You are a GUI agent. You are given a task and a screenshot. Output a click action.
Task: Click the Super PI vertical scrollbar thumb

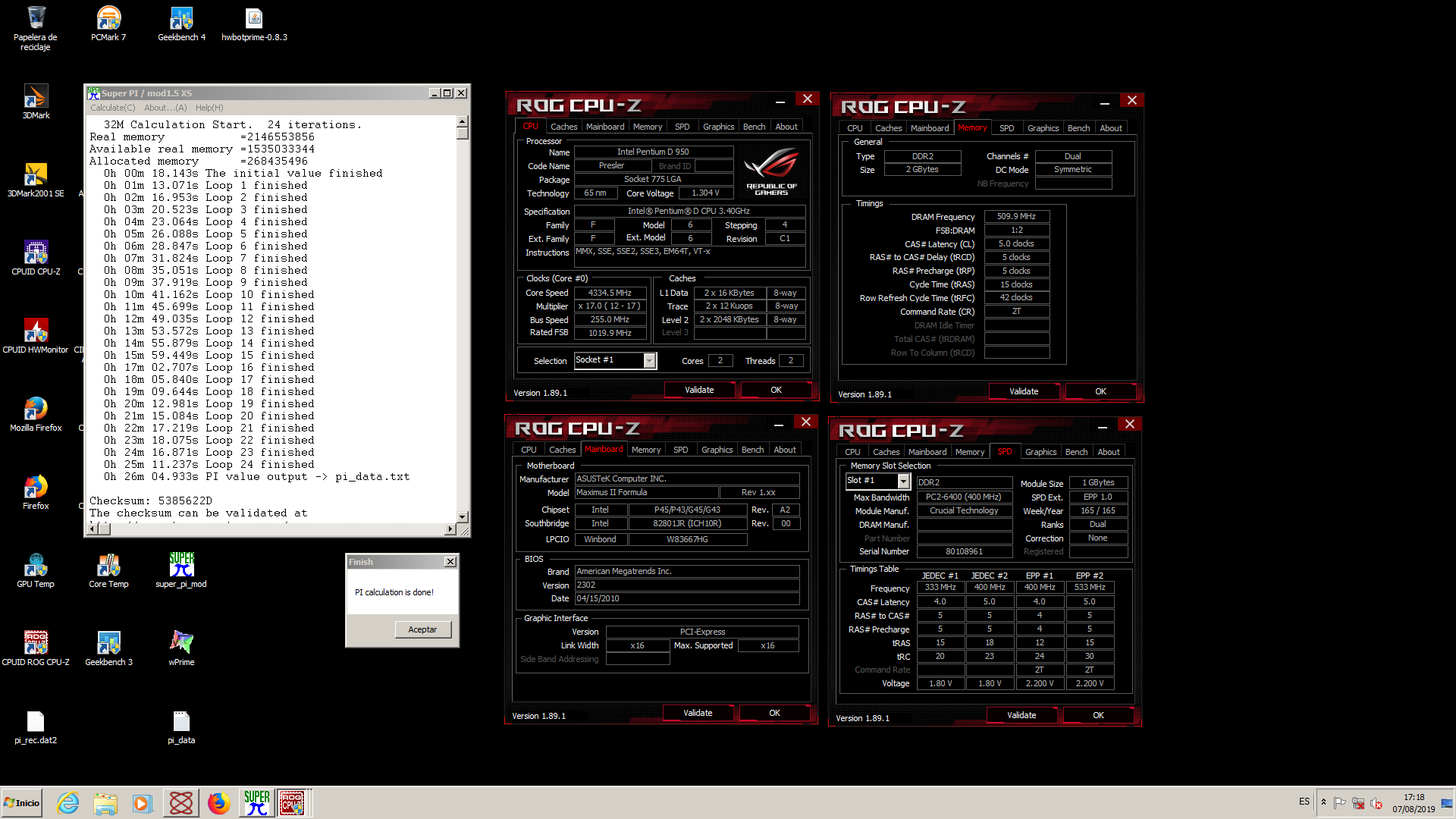[x=463, y=133]
